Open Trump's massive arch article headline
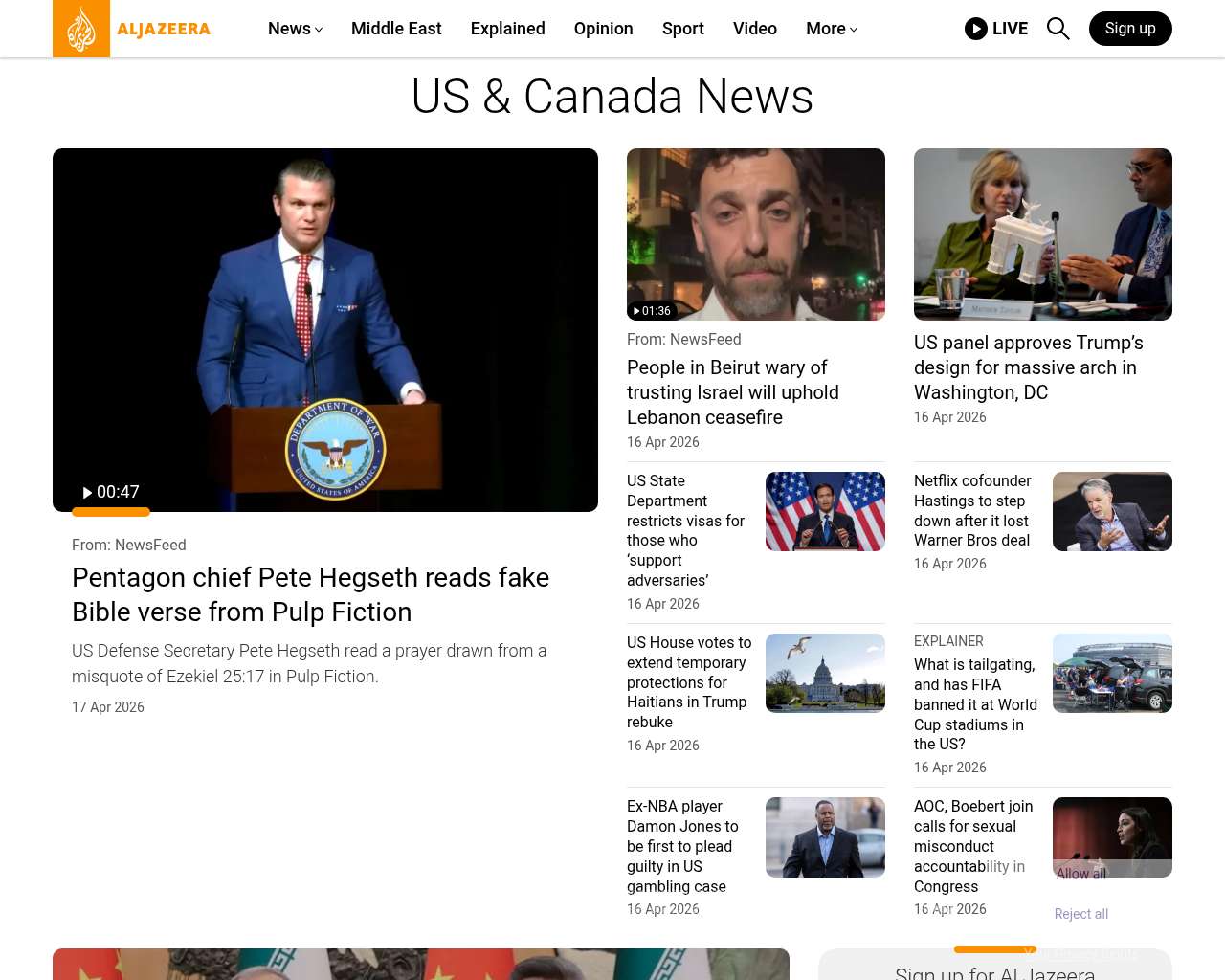 1028,367
